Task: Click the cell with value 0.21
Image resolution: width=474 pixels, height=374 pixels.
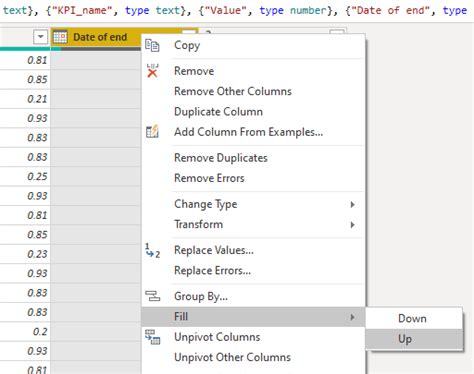Action: (25, 99)
